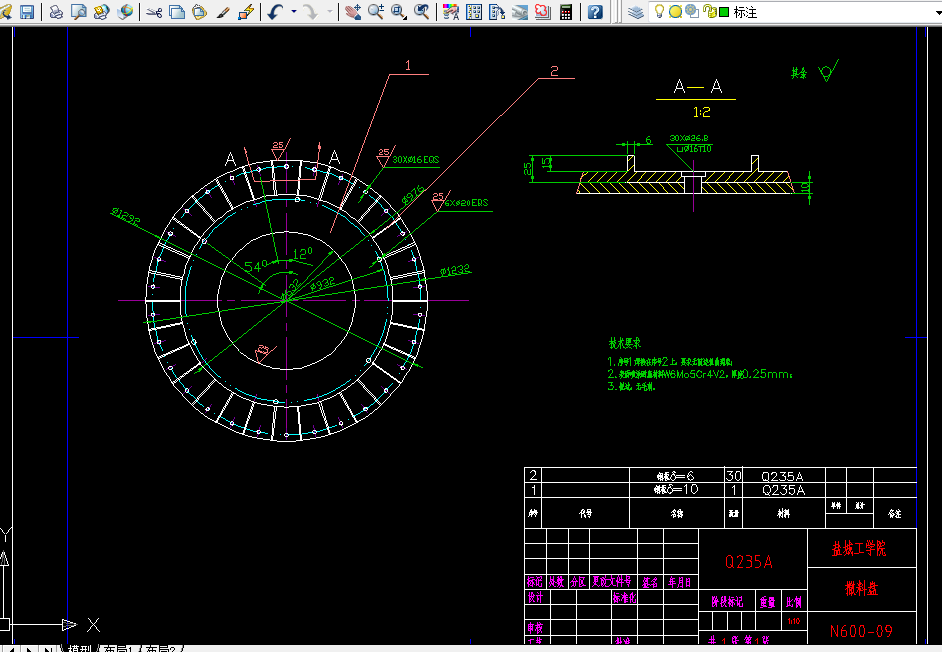Toggle the layer lock padlock icon
942x652 pixels.
pyautogui.click(x=709, y=12)
